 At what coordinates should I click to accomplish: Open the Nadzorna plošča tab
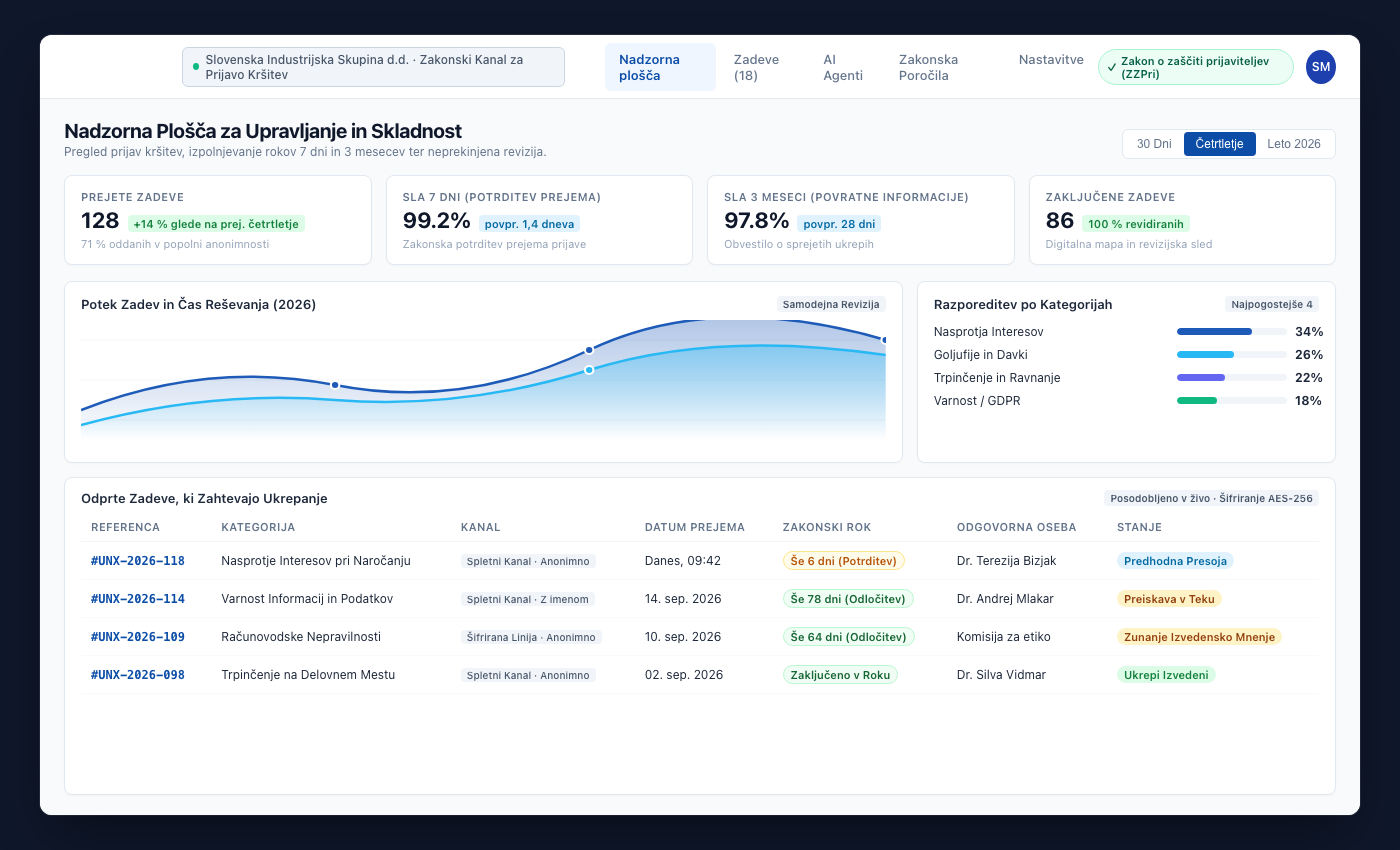pyautogui.click(x=660, y=67)
